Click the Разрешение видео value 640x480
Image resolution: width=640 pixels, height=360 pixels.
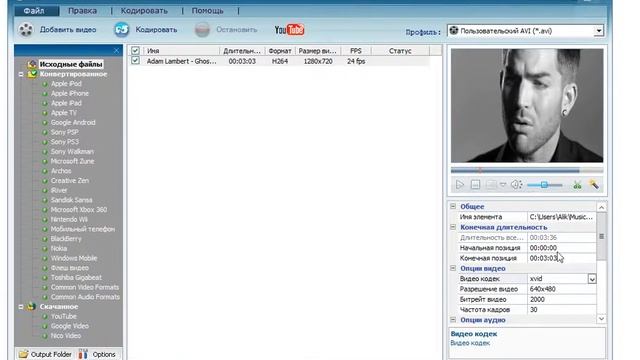tap(562, 289)
